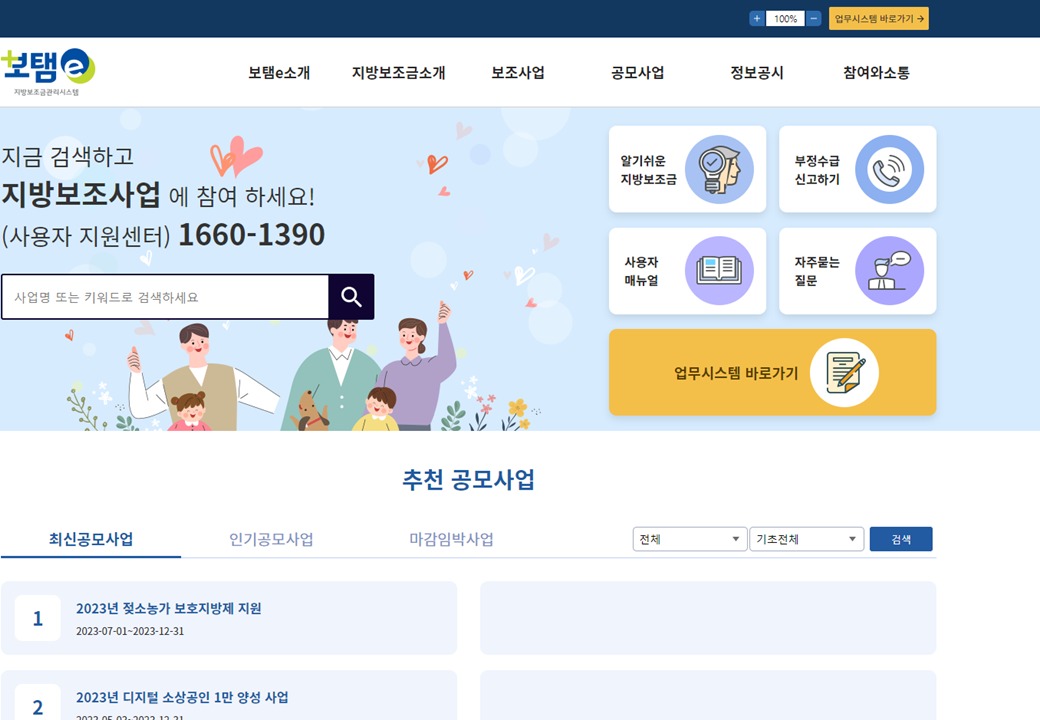1040x720 pixels.
Task: Switch to the 마감임박사업 tab
Action: point(451,539)
